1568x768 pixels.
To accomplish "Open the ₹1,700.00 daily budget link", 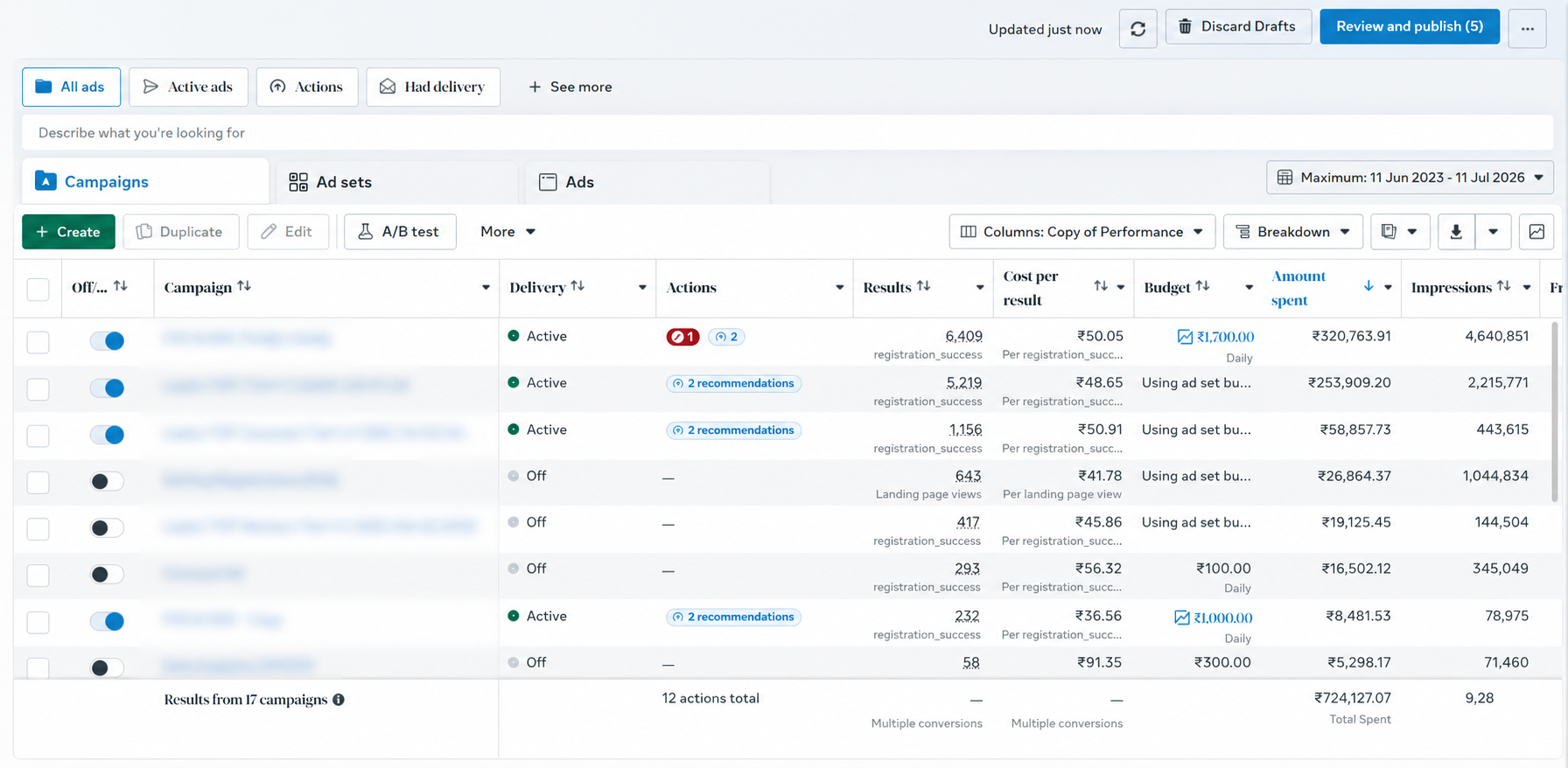I will [x=1225, y=337].
